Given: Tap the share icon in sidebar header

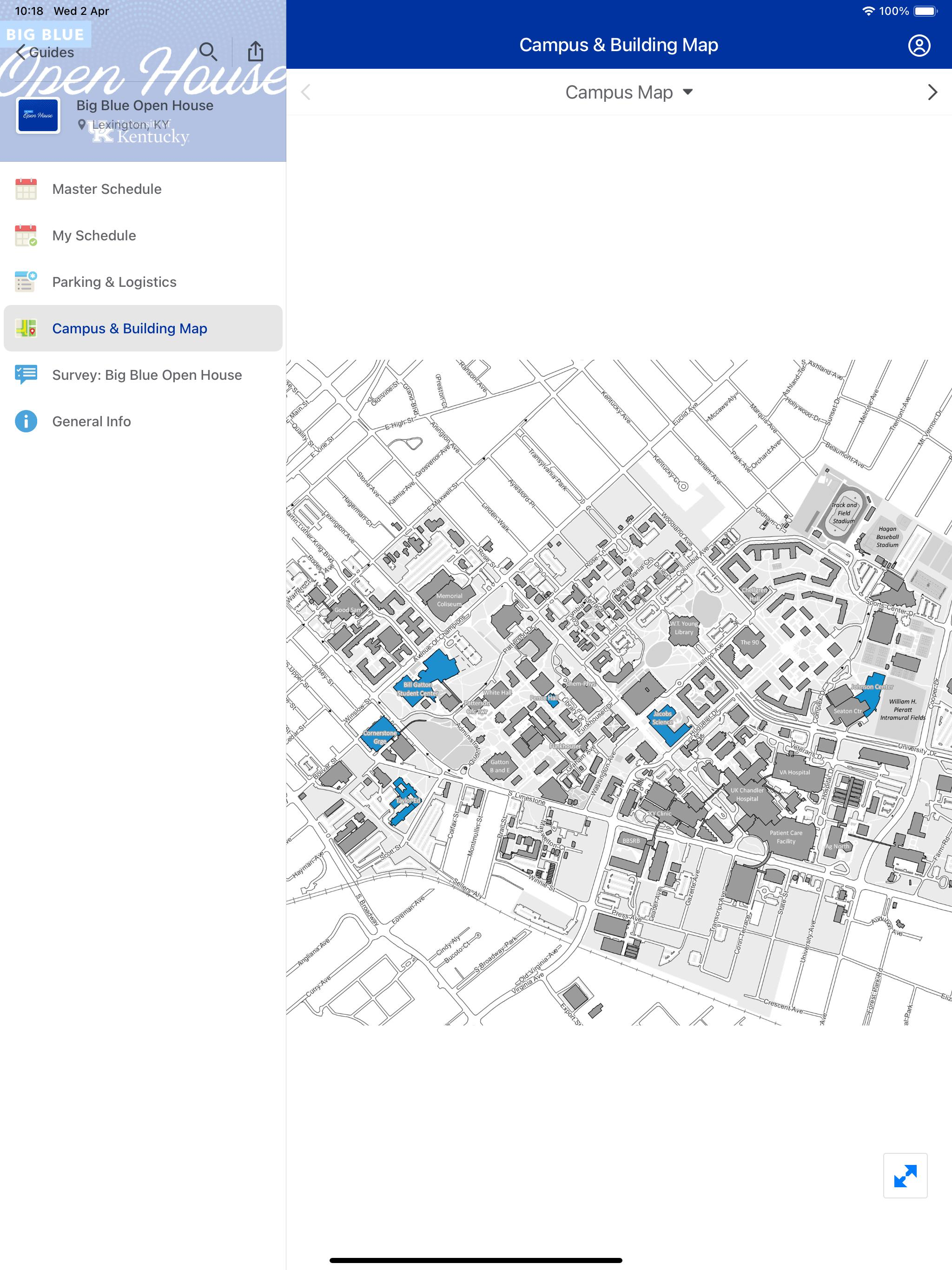Looking at the screenshot, I should click(x=256, y=52).
